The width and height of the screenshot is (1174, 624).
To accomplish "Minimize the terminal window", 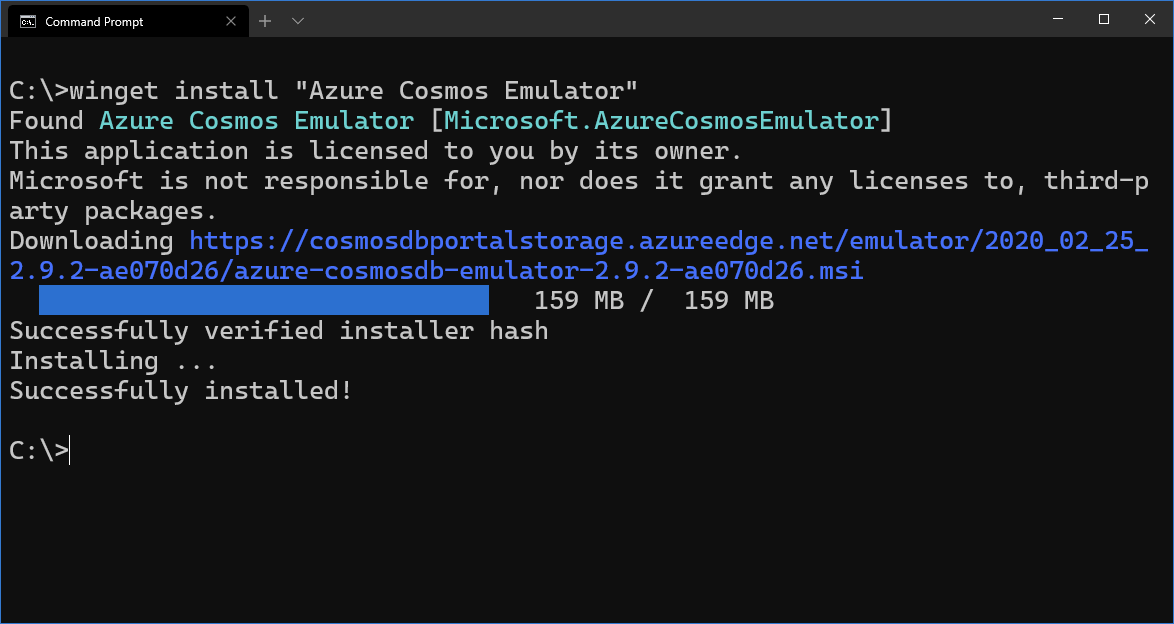I will pos(1058,19).
